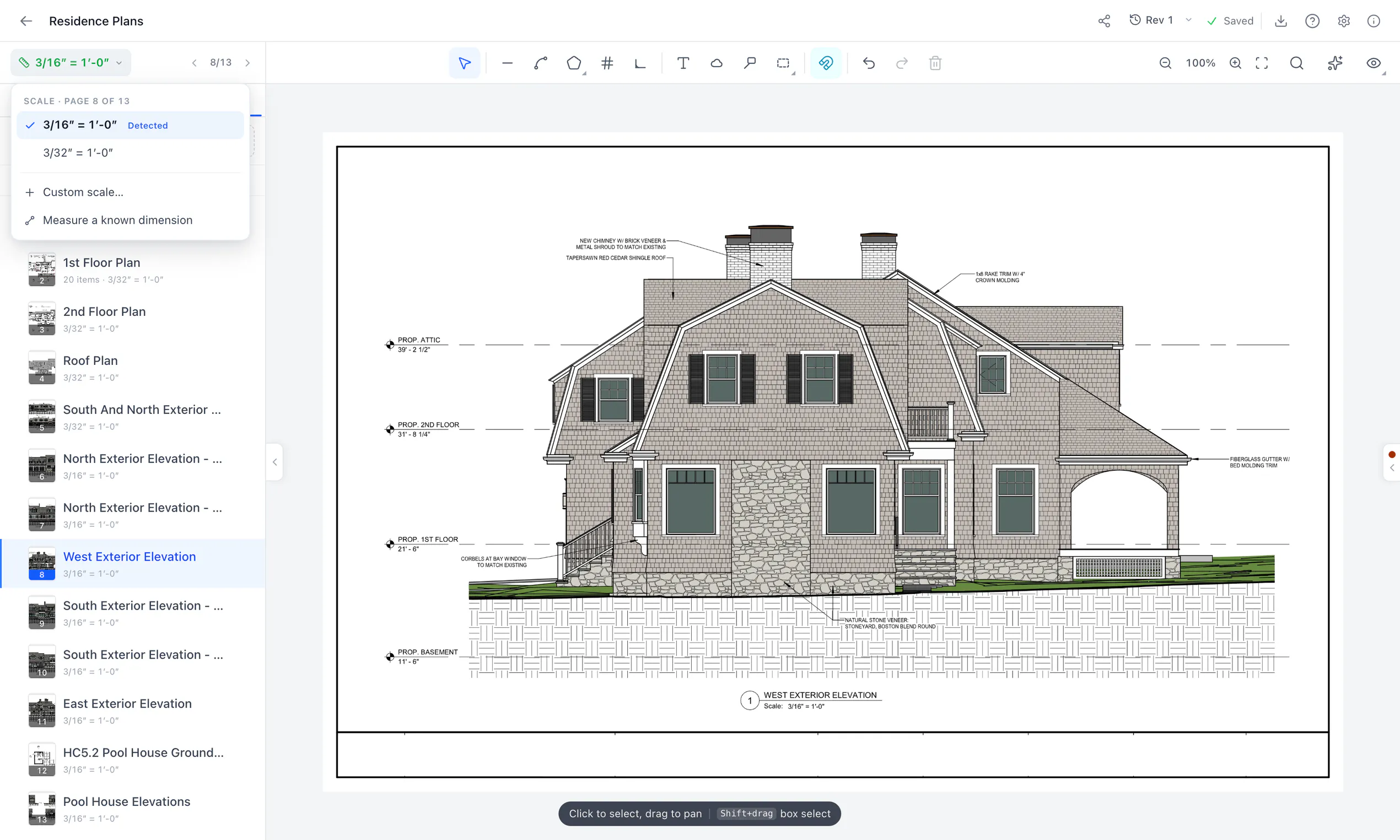Viewport: 1400px width, 840px height.
Task: Open the help menu
Action: (x=1312, y=21)
